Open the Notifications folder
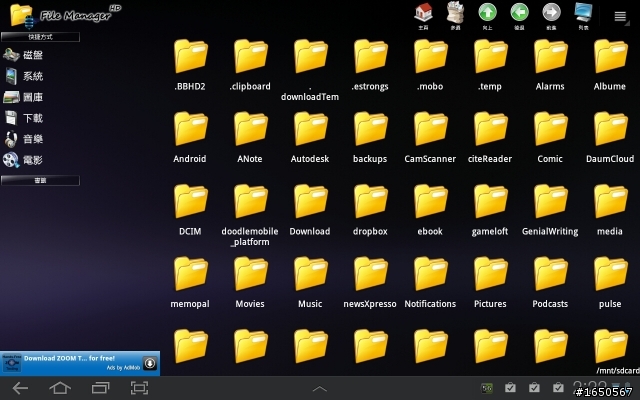Viewport: 640px width, 400px height. click(430, 282)
